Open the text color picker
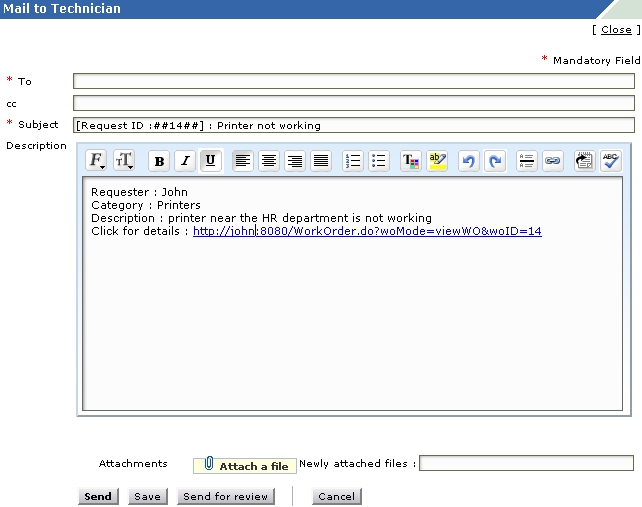Image resolution: width=642 pixels, height=507 pixels. 411,161
